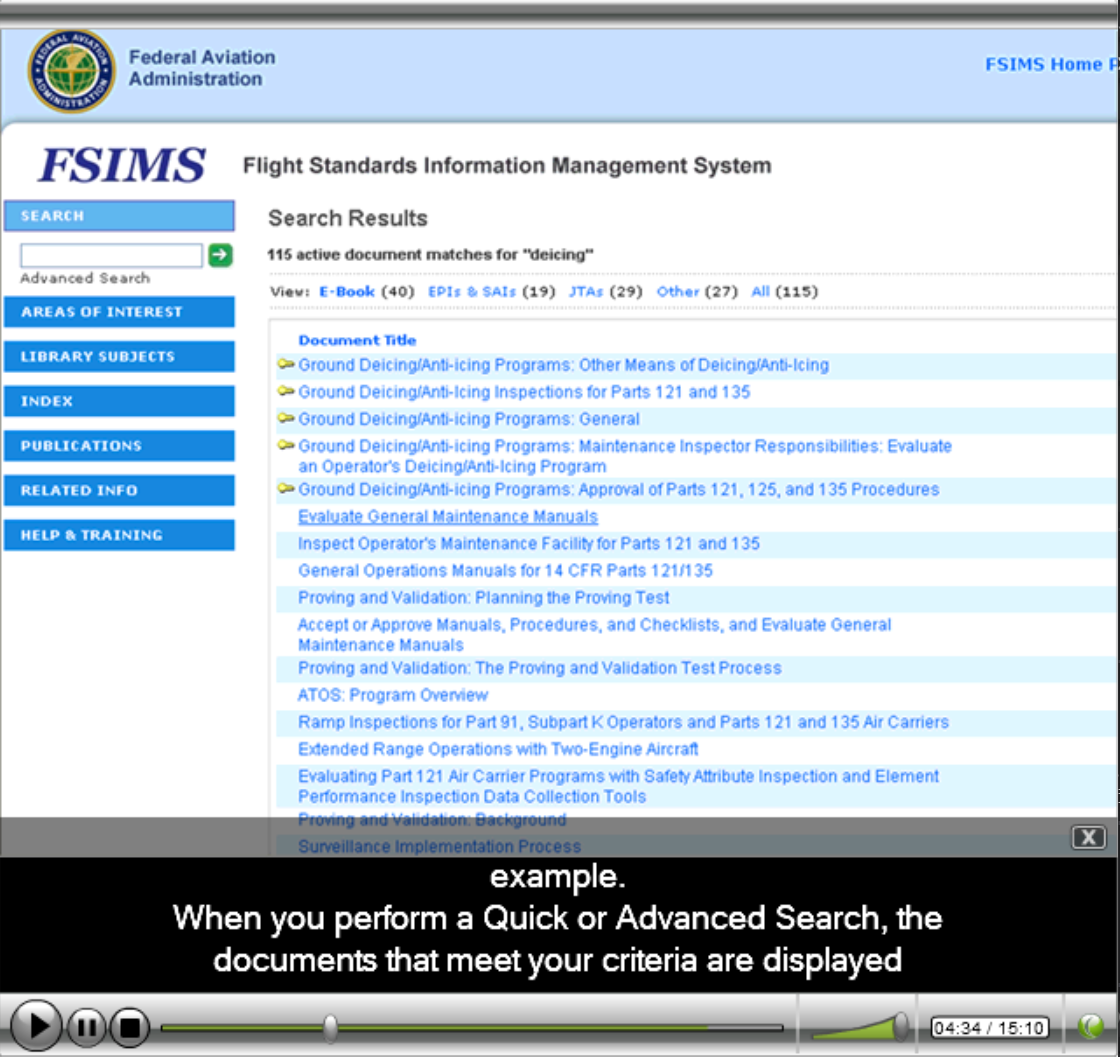Click the folder icon beside Approval of Parts 121, 125, and 135 Procedures
Viewport: 1120px width, 1057px height.
click(x=286, y=489)
